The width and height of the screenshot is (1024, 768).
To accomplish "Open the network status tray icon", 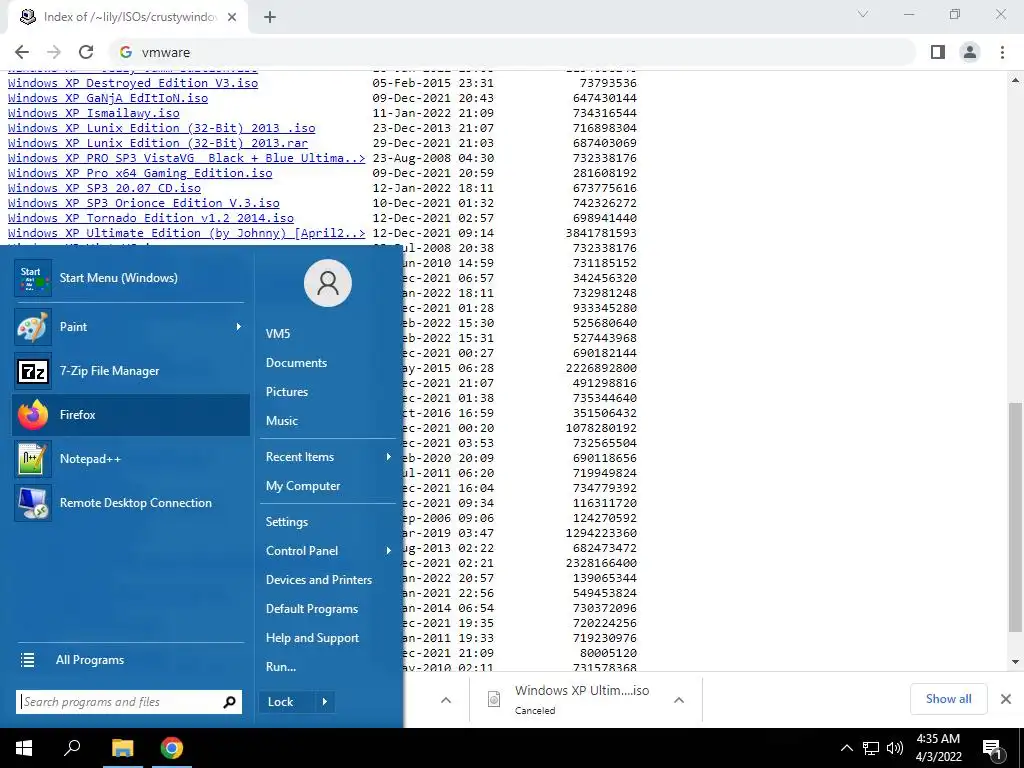I will coord(871,748).
